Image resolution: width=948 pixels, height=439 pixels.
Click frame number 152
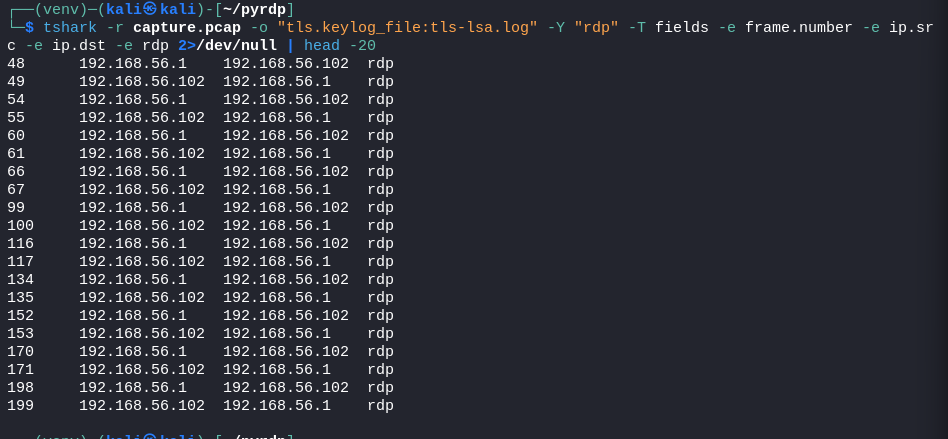coord(21,316)
